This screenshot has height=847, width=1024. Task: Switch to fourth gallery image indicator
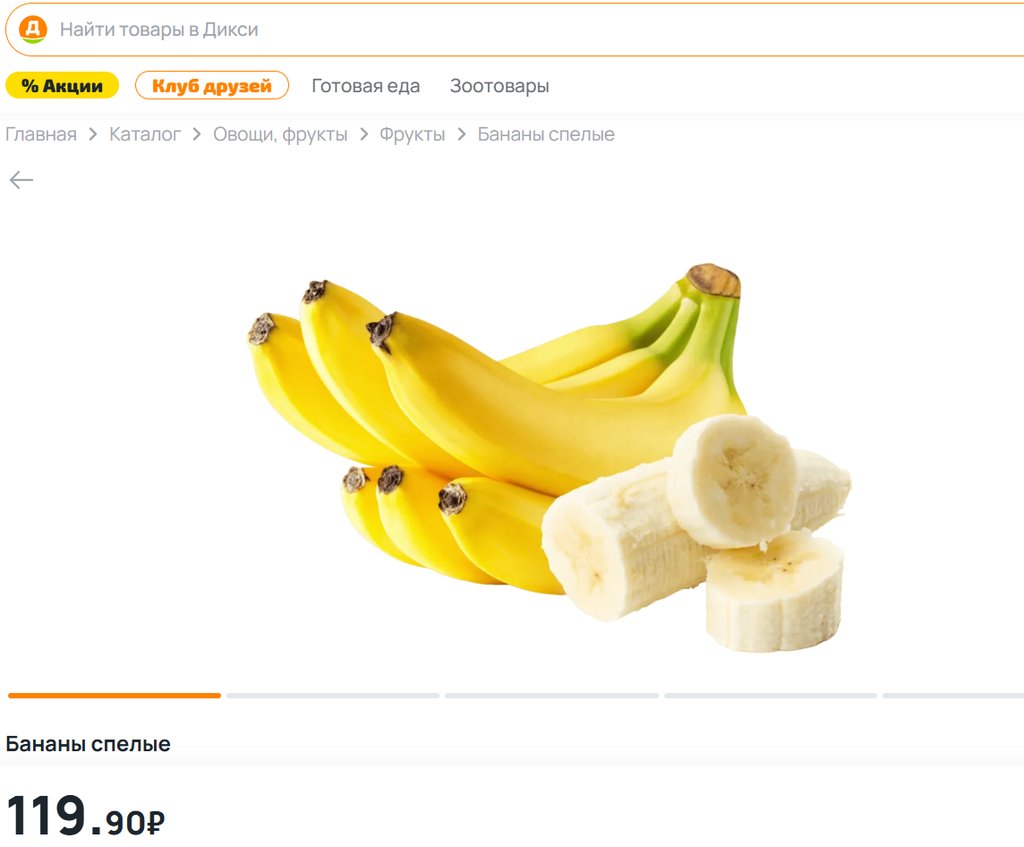(x=771, y=695)
